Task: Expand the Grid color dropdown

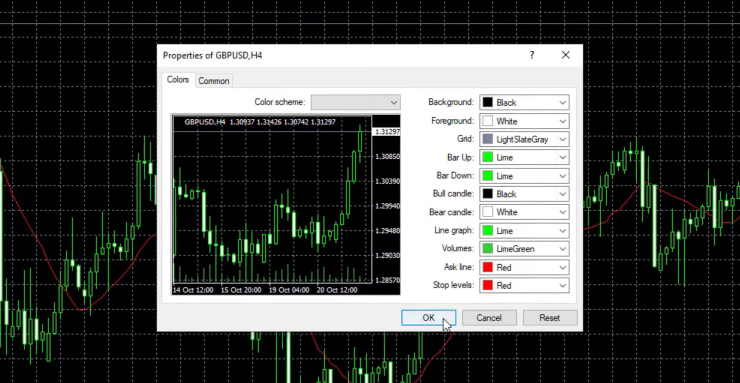Action: point(524,139)
